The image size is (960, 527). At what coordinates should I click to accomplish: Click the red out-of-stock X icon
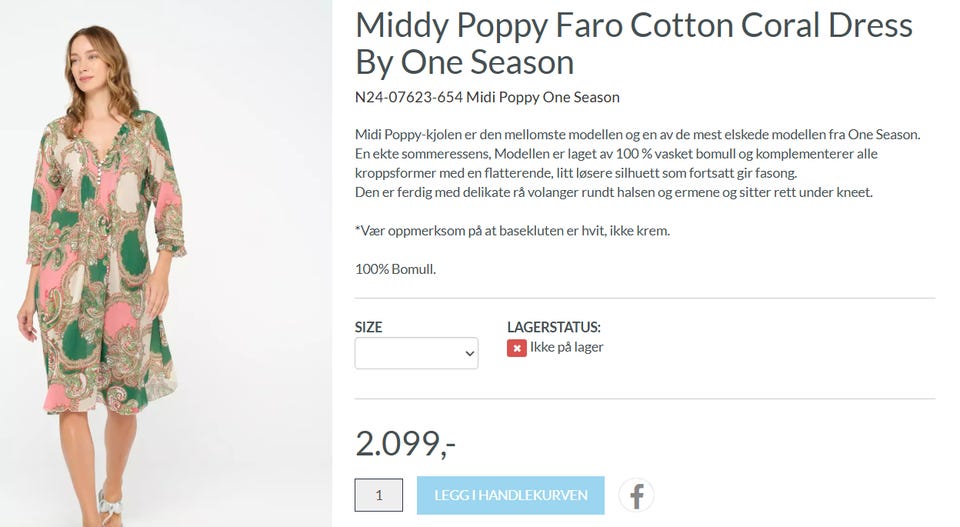[516, 348]
